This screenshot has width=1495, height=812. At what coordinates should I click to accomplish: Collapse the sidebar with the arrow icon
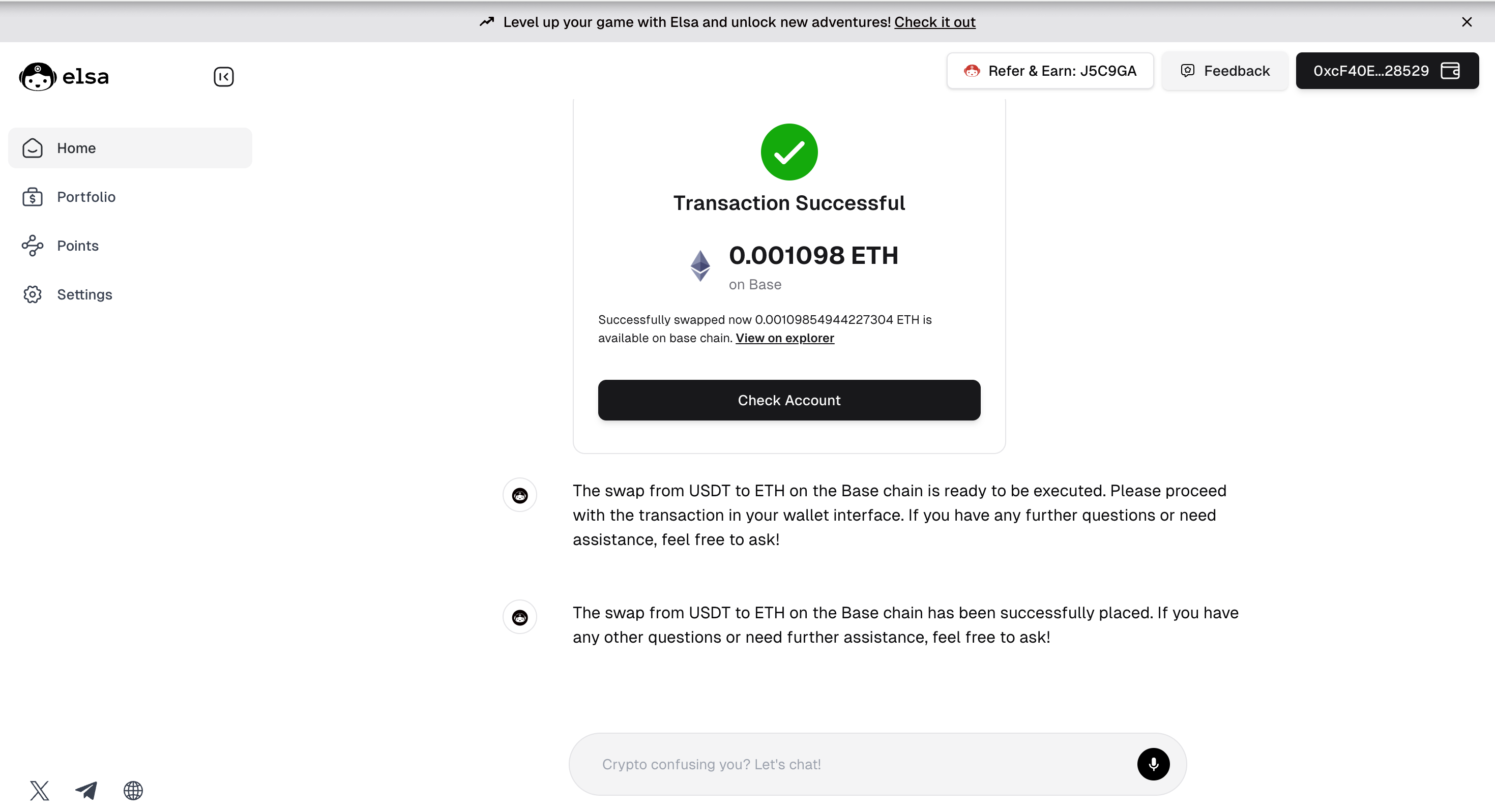click(x=223, y=77)
